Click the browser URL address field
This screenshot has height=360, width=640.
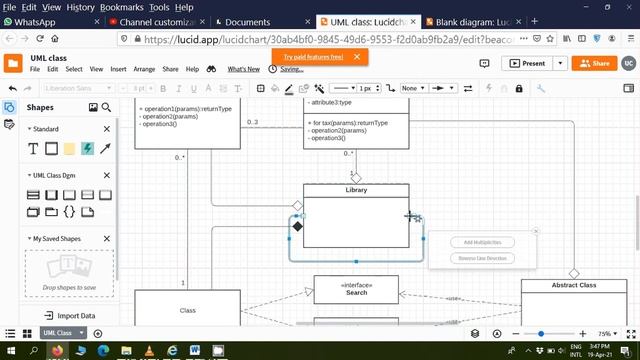[x=329, y=39]
